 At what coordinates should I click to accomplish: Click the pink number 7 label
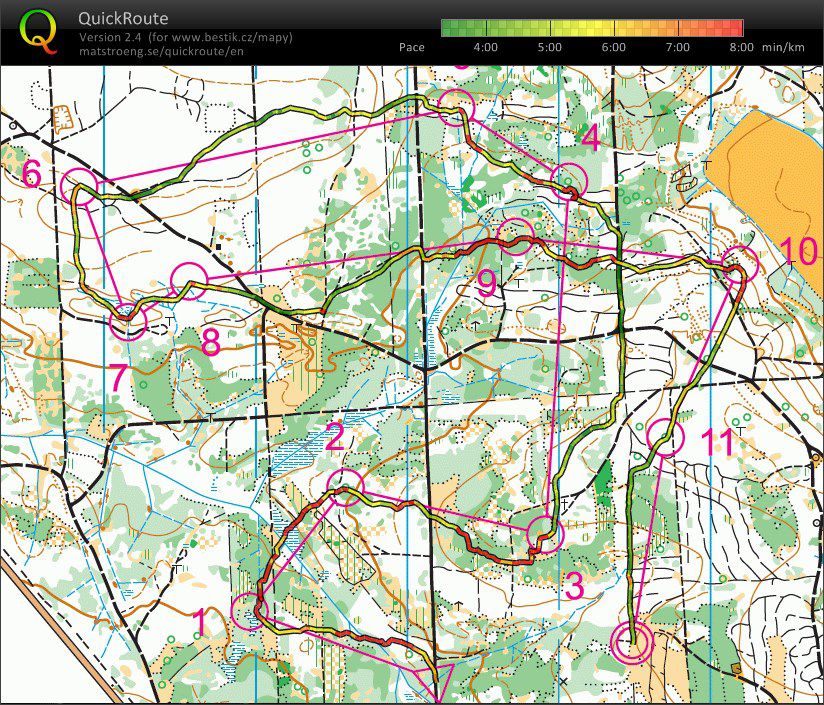[x=119, y=378]
